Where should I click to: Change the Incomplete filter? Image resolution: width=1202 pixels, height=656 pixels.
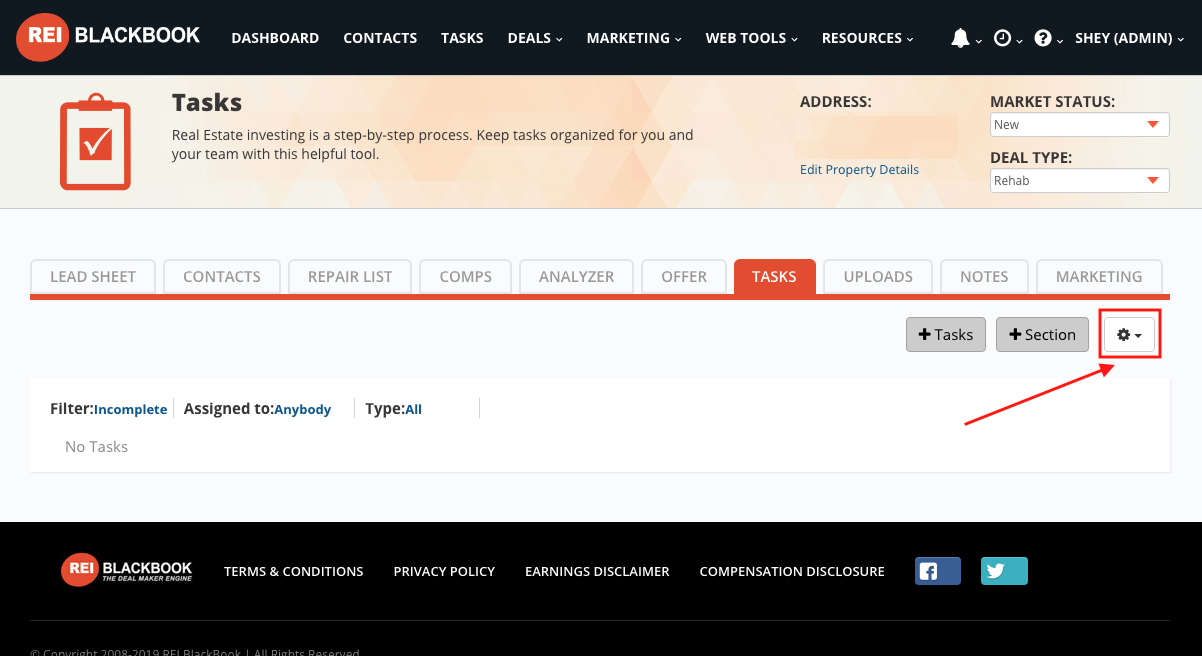click(x=130, y=409)
